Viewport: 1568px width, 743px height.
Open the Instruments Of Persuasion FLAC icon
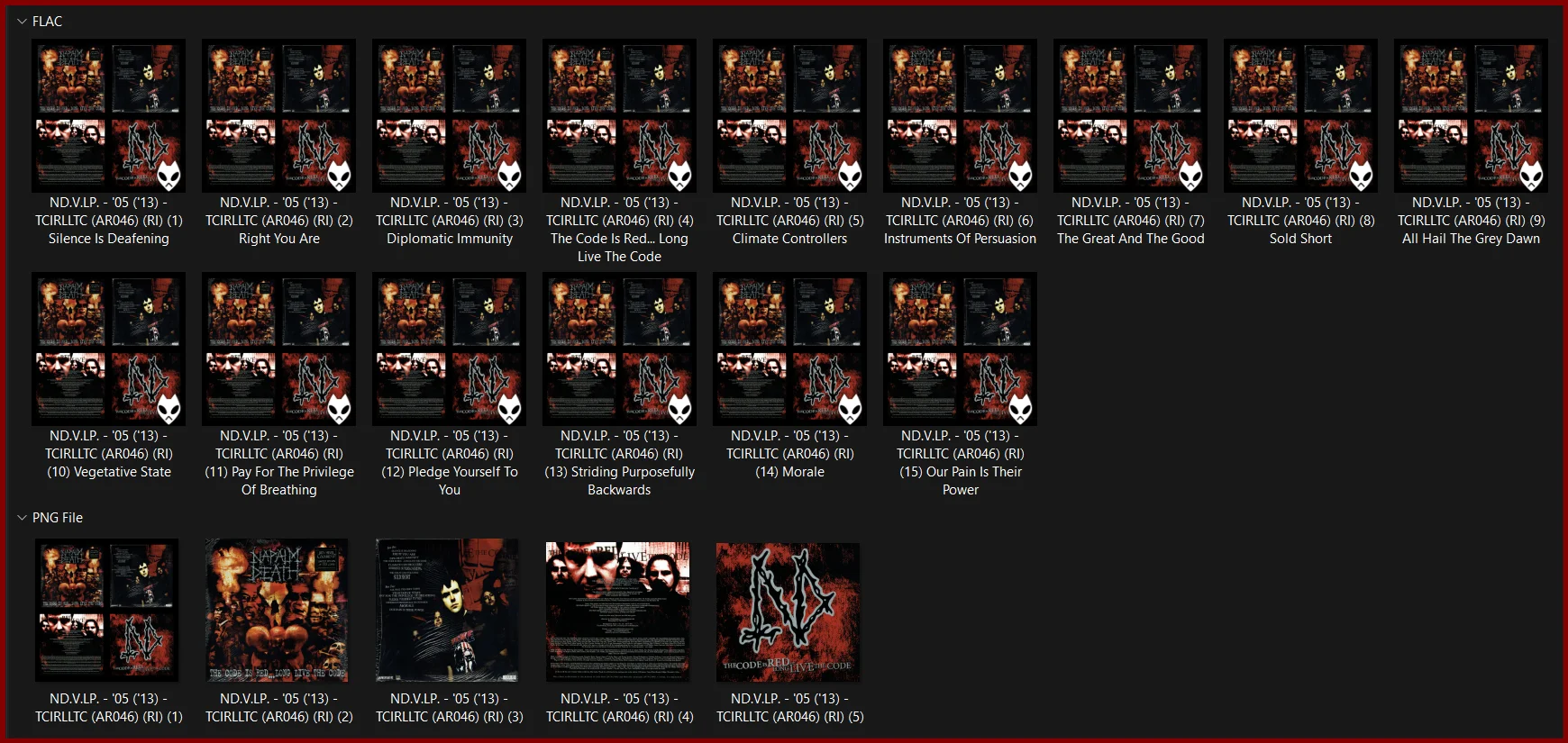961,115
